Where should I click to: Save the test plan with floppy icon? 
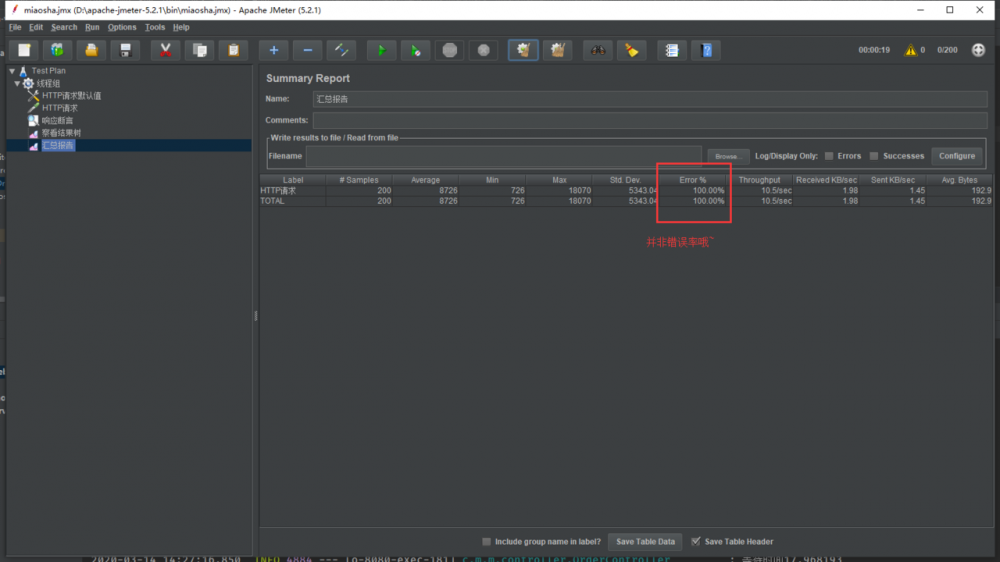[x=126, y=50]
